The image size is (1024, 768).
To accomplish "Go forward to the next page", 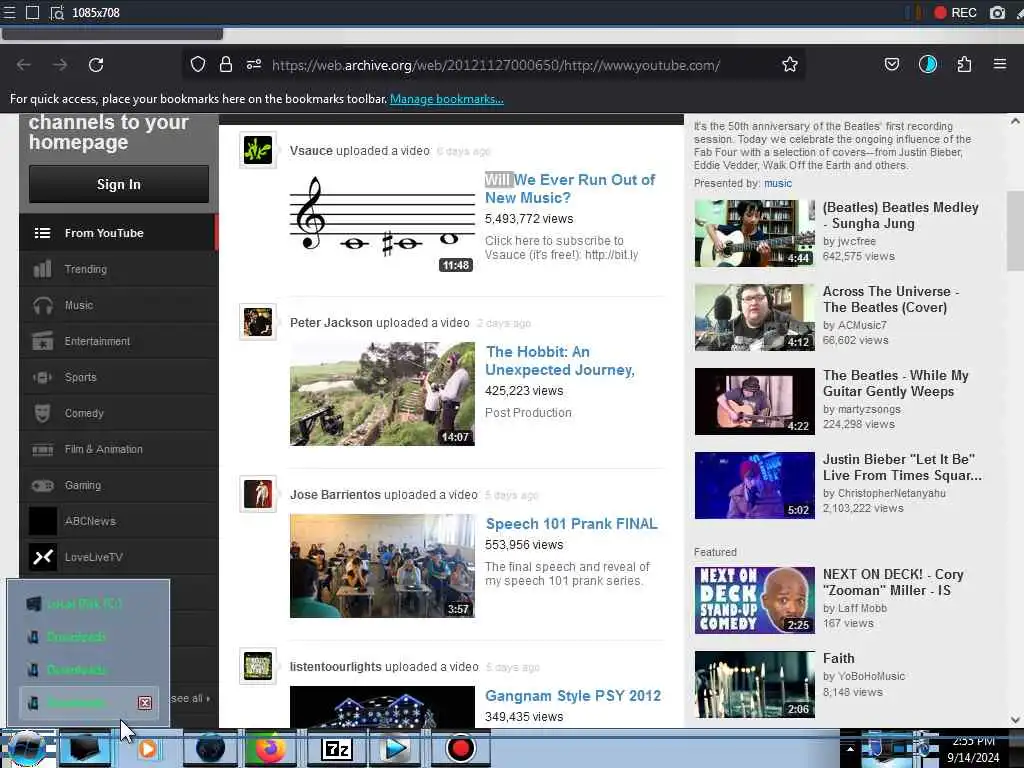I will coord(60,65).
